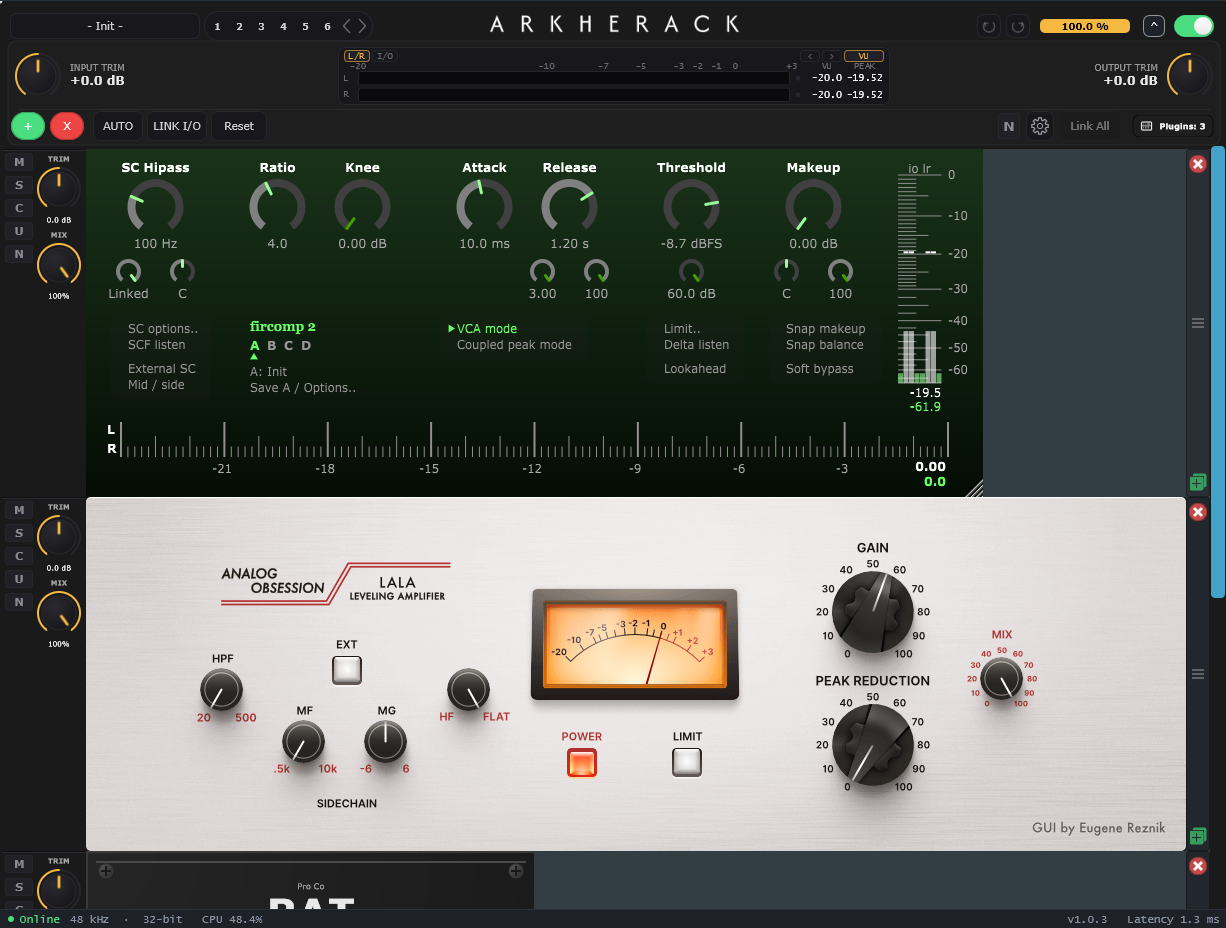Select the I/O meter tab

click(x=385, y=56)
